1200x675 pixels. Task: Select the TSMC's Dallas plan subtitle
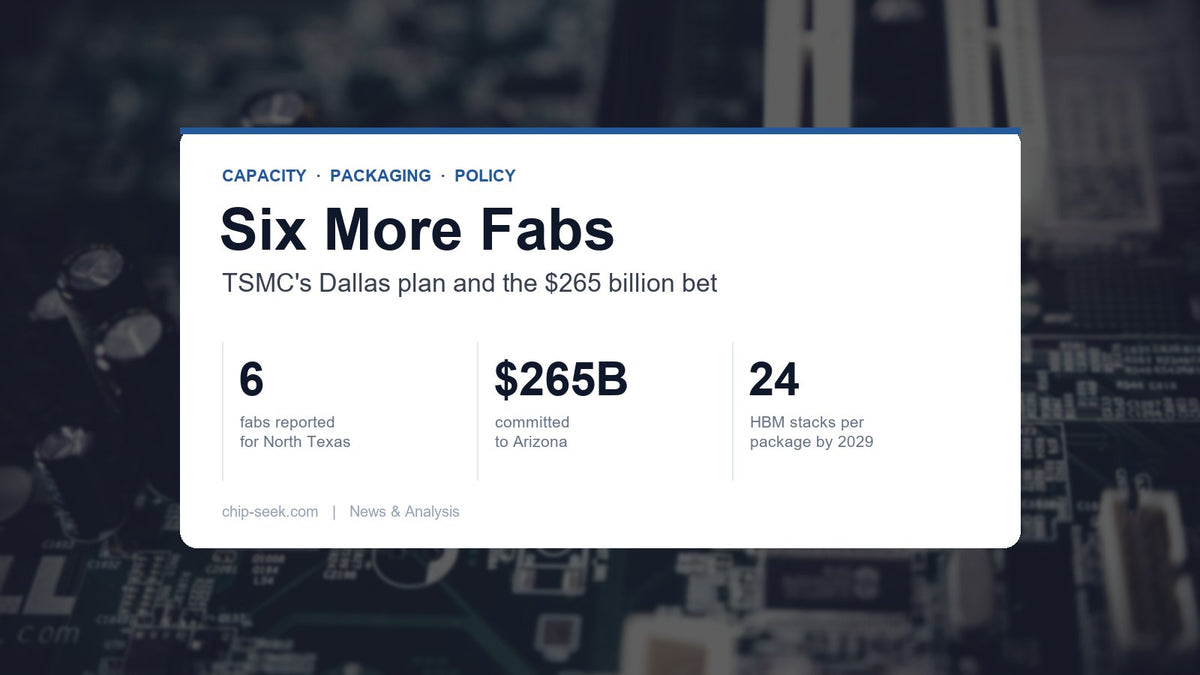tap(470, 284)
